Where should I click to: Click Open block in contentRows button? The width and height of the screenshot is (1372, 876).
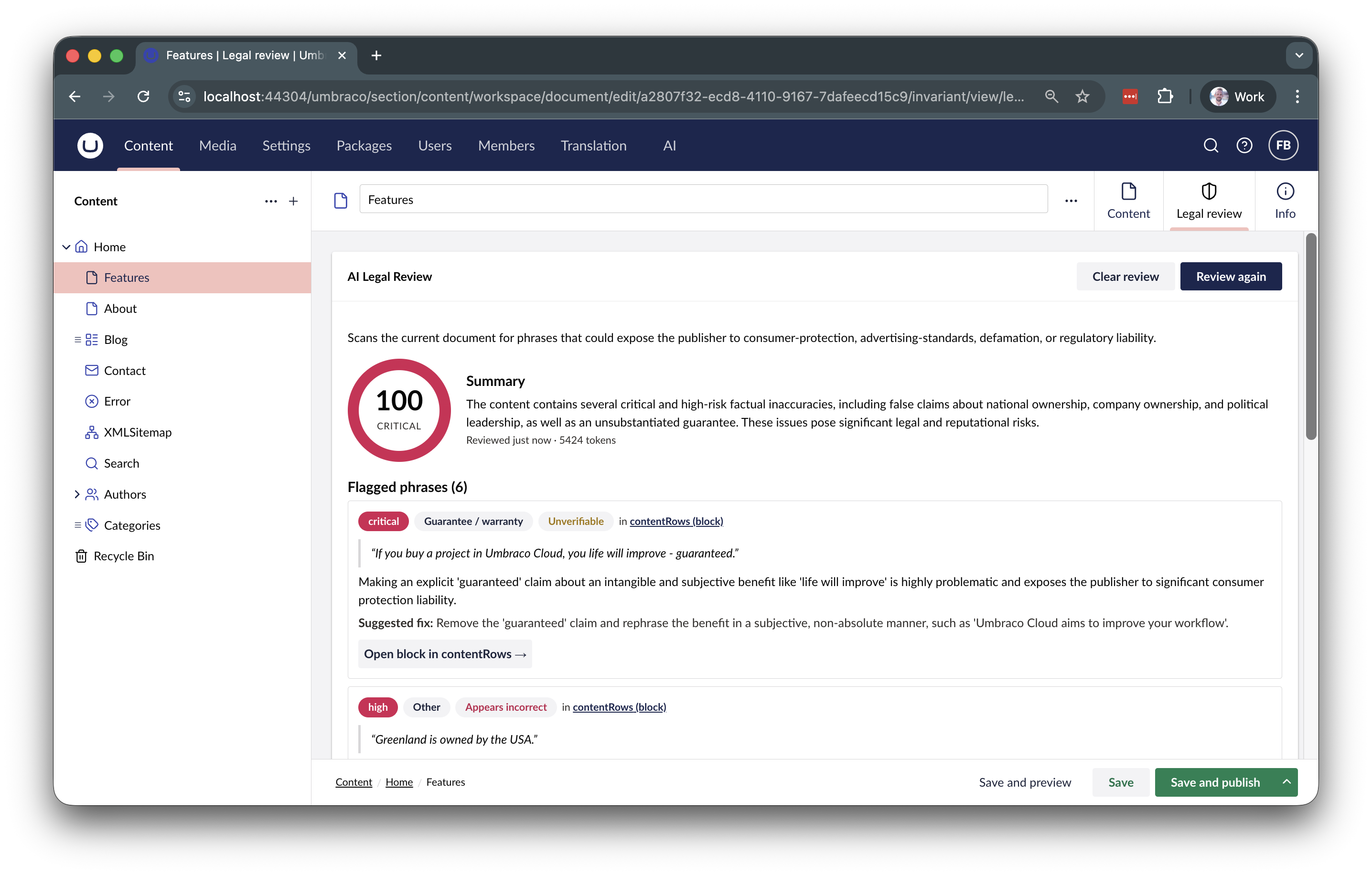pyautogui.click(x=445, y=654)
